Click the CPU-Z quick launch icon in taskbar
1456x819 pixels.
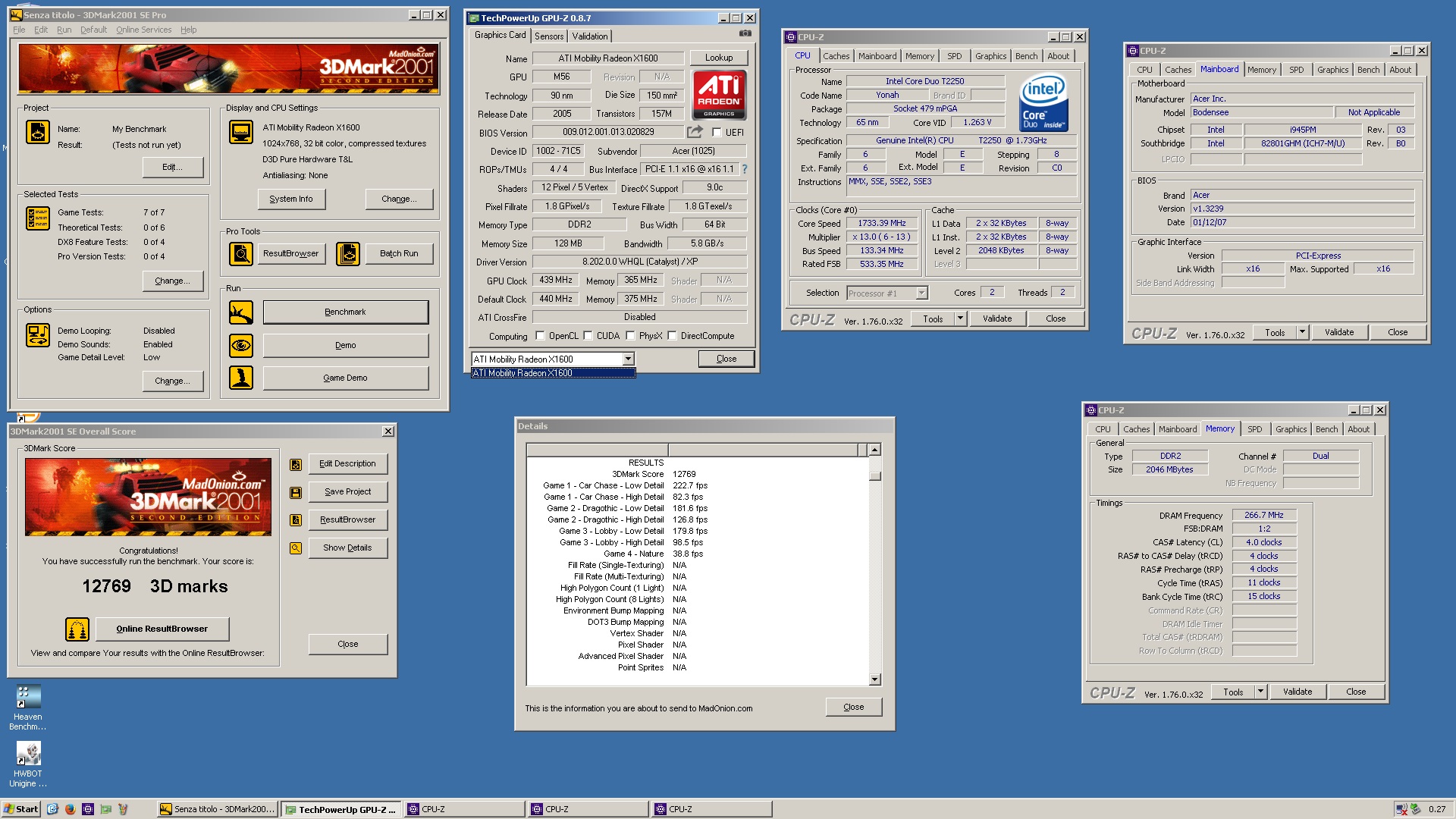pos(88,809)
